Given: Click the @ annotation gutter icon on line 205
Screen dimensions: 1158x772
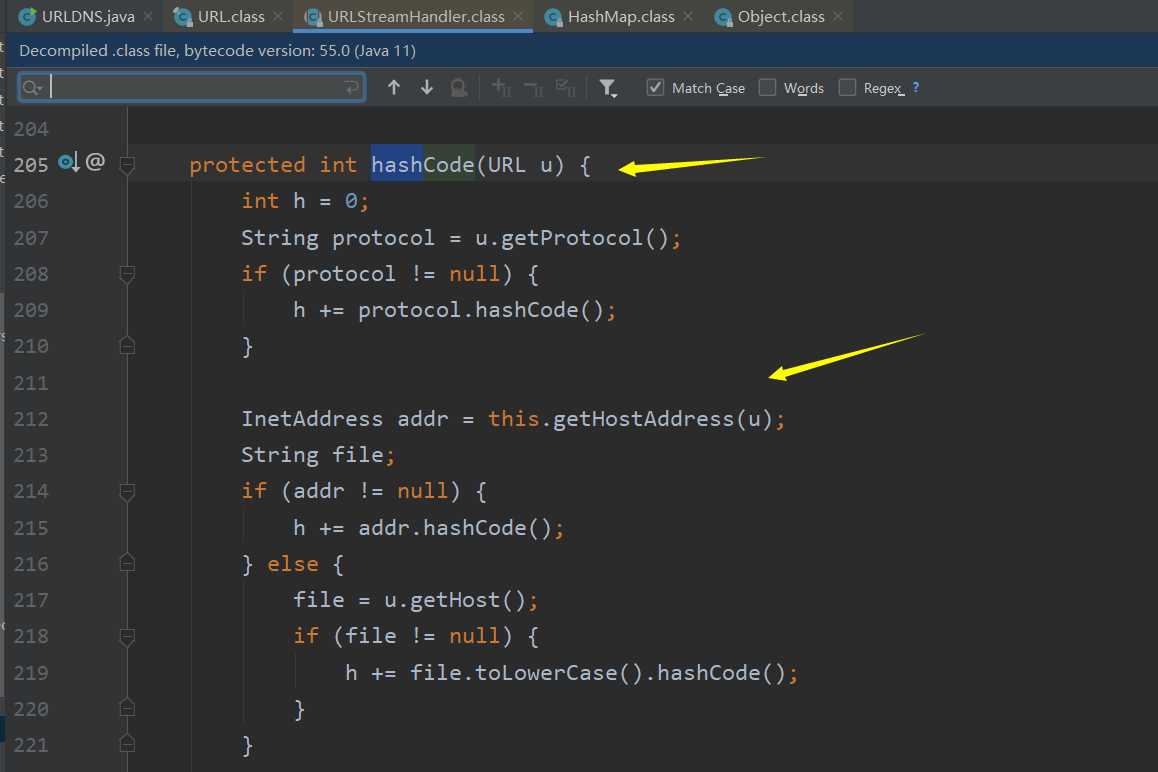Looking at the screenshot, I should tap(95, 161).
